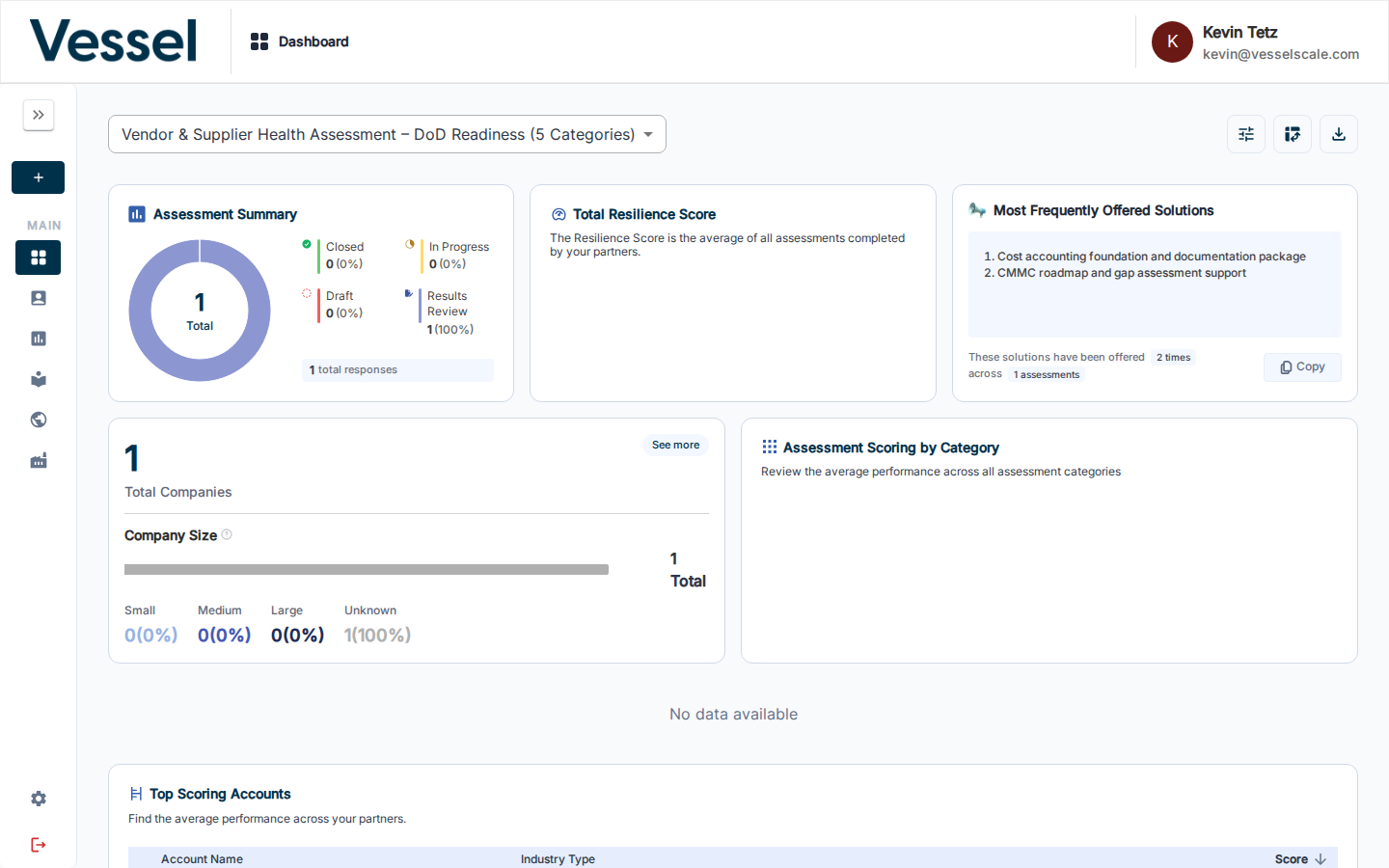
Task: Open the filter sliders button
Action: [x=1246, y=134]
